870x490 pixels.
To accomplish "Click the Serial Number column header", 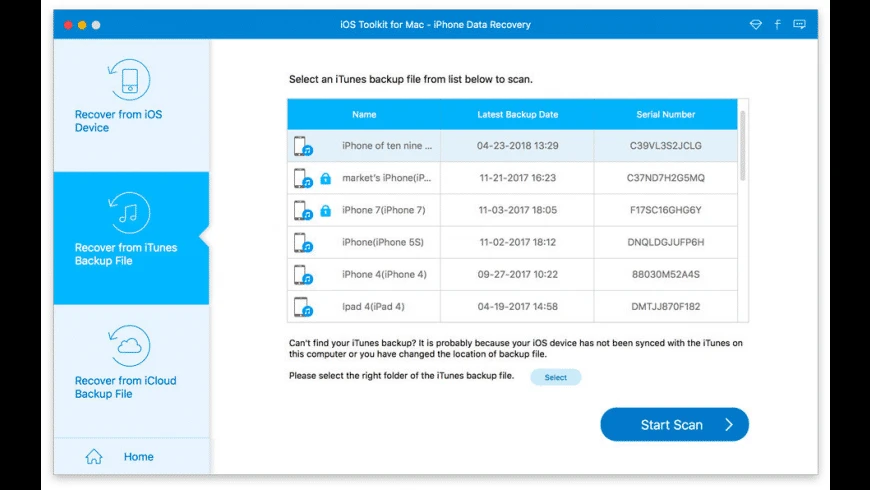I will click(x=665, y=114).
